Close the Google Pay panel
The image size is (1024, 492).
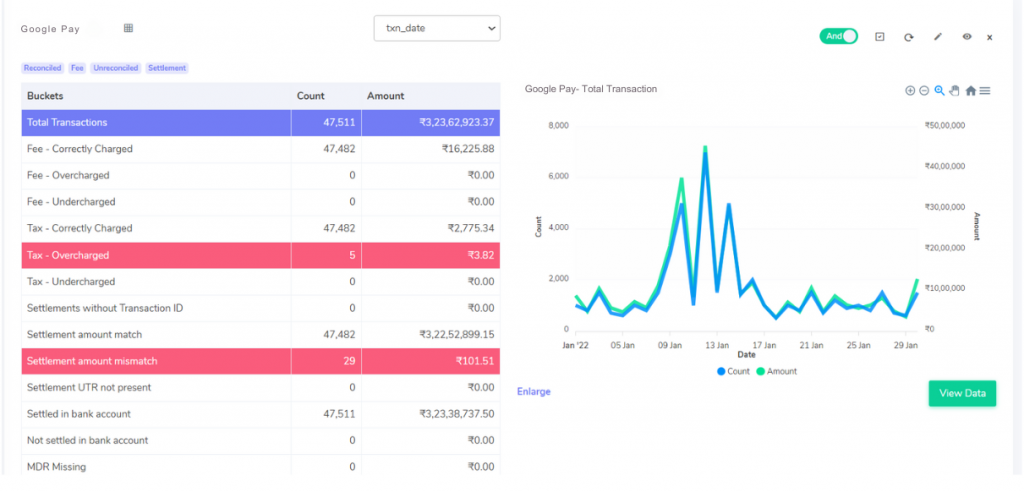989,37
